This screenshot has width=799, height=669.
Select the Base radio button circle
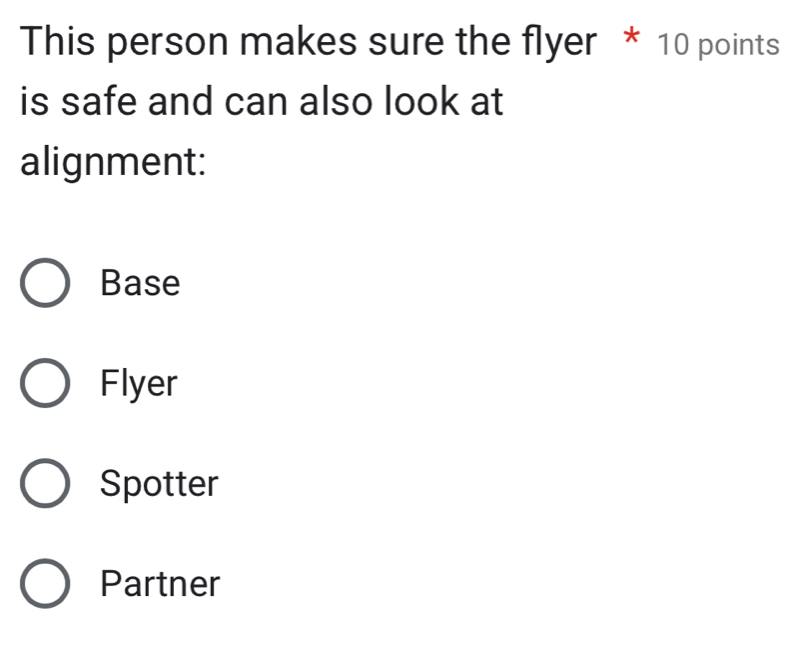46,283
